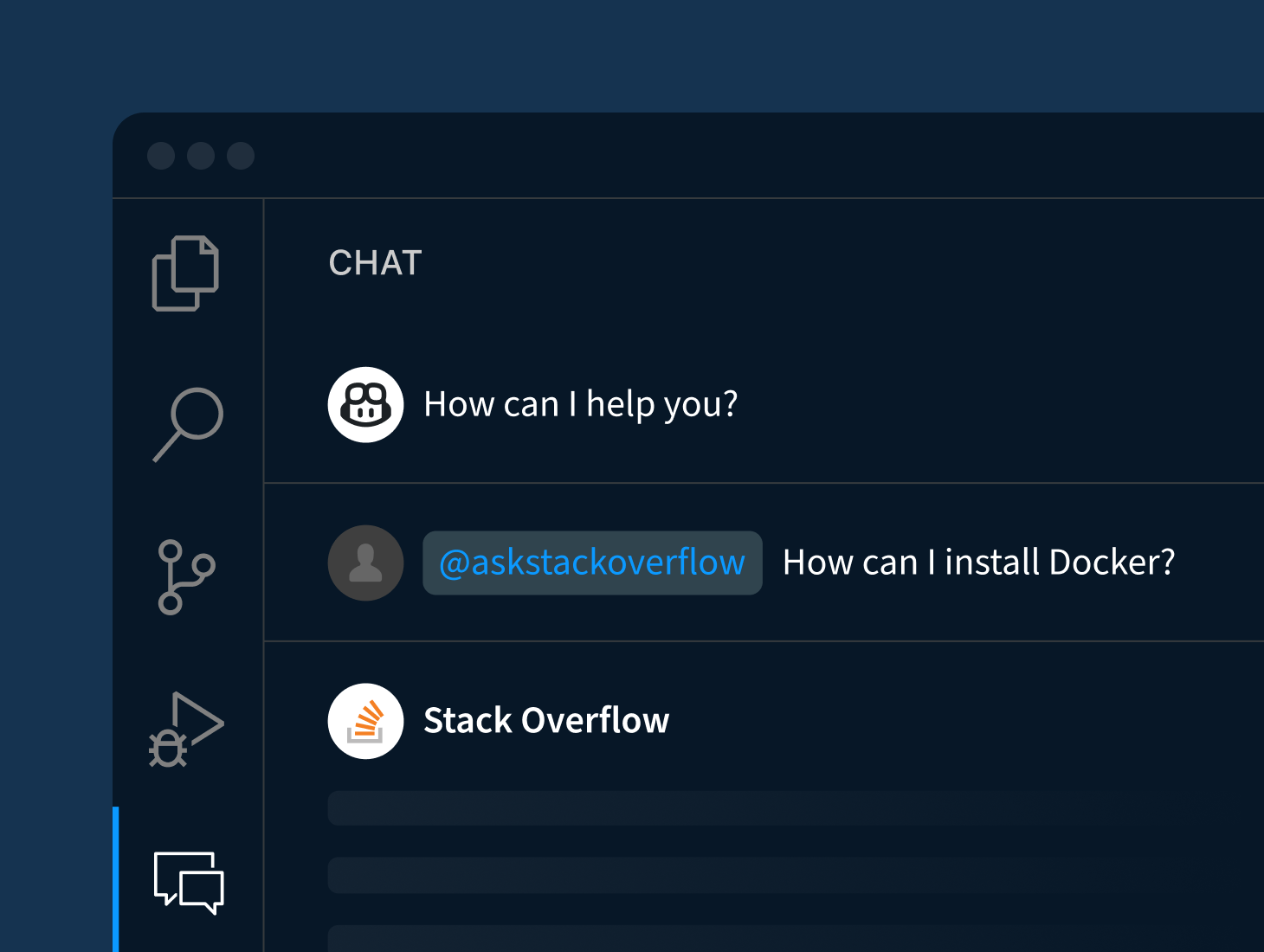The width and height of the screenshot is (1264, 952).
Task: Select the "How can I help you?" message
Action: tap(580, 404)
